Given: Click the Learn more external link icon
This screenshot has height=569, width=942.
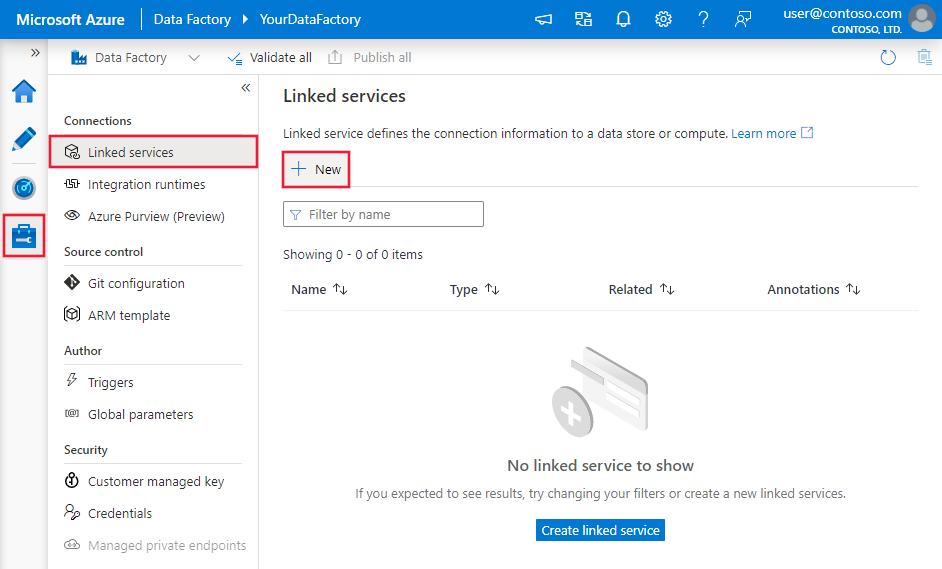Looking at the screenshot, I should coord(807,133).
